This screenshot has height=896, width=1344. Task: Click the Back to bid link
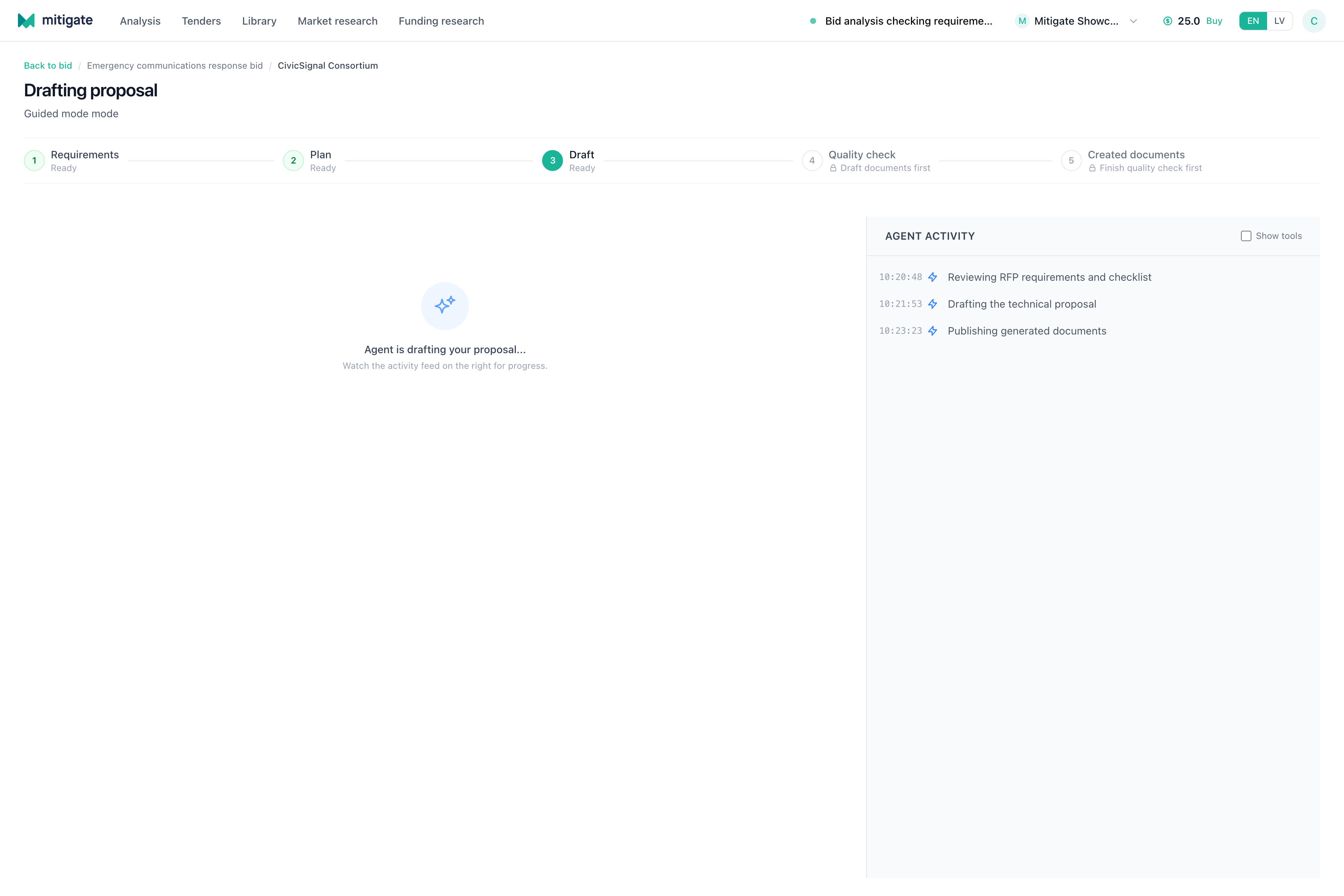pyautogui.click(x=48, y=66)
